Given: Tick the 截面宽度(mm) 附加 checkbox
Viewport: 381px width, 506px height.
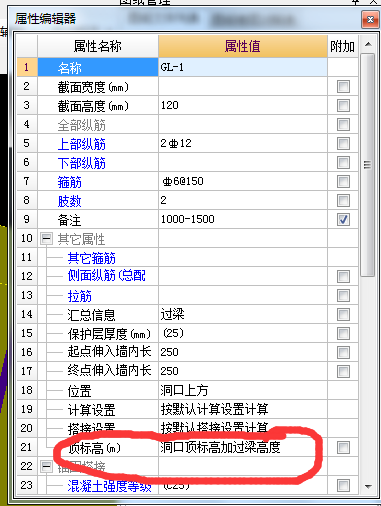Looking at the screenshot, I should tap(343, 87).
